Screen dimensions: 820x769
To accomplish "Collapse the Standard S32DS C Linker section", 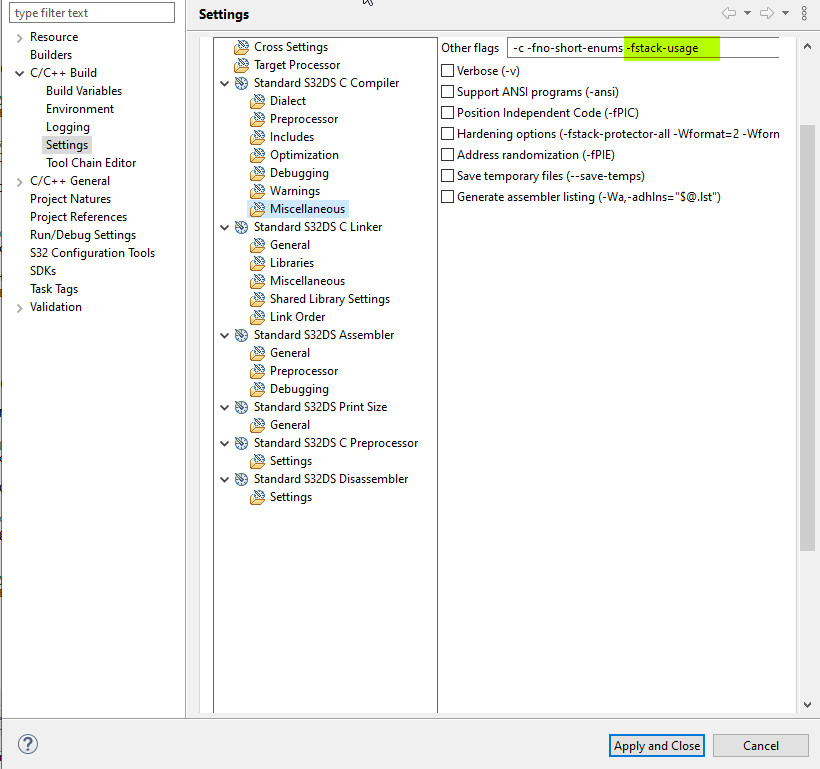I will [x=225, y=226].
